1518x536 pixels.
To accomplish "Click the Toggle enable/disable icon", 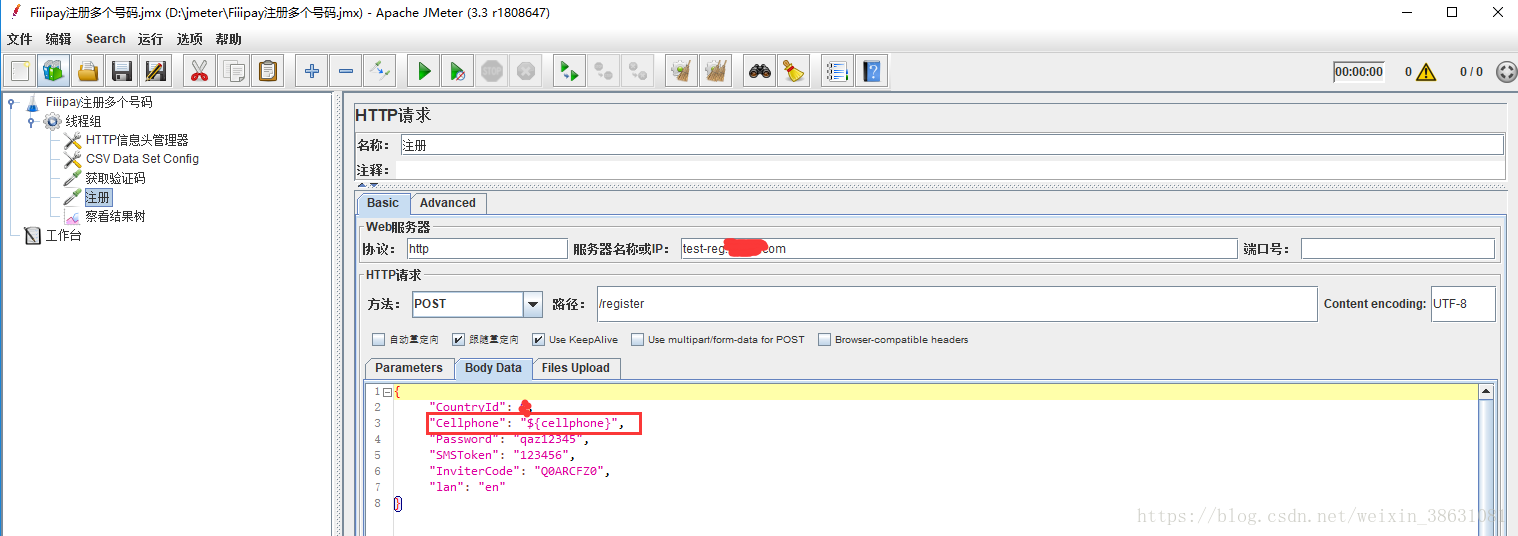I will (x=379, y=71).
